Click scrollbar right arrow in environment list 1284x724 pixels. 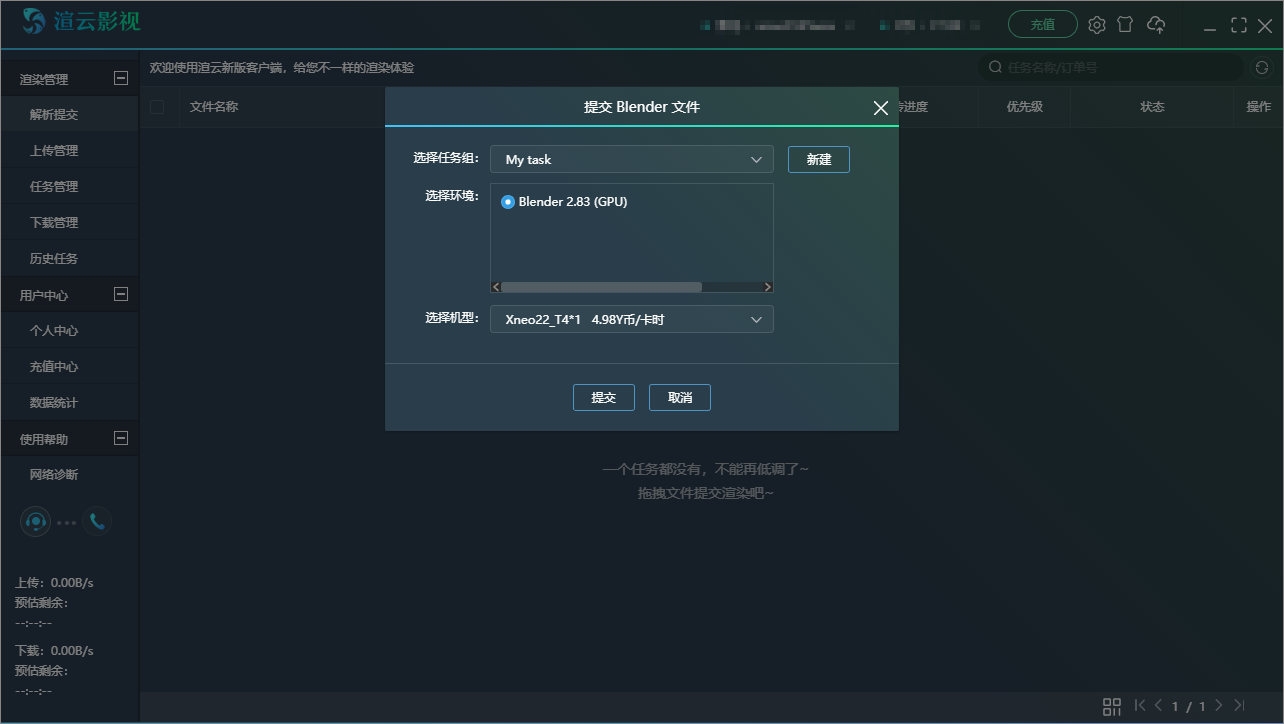coord(767,287)
